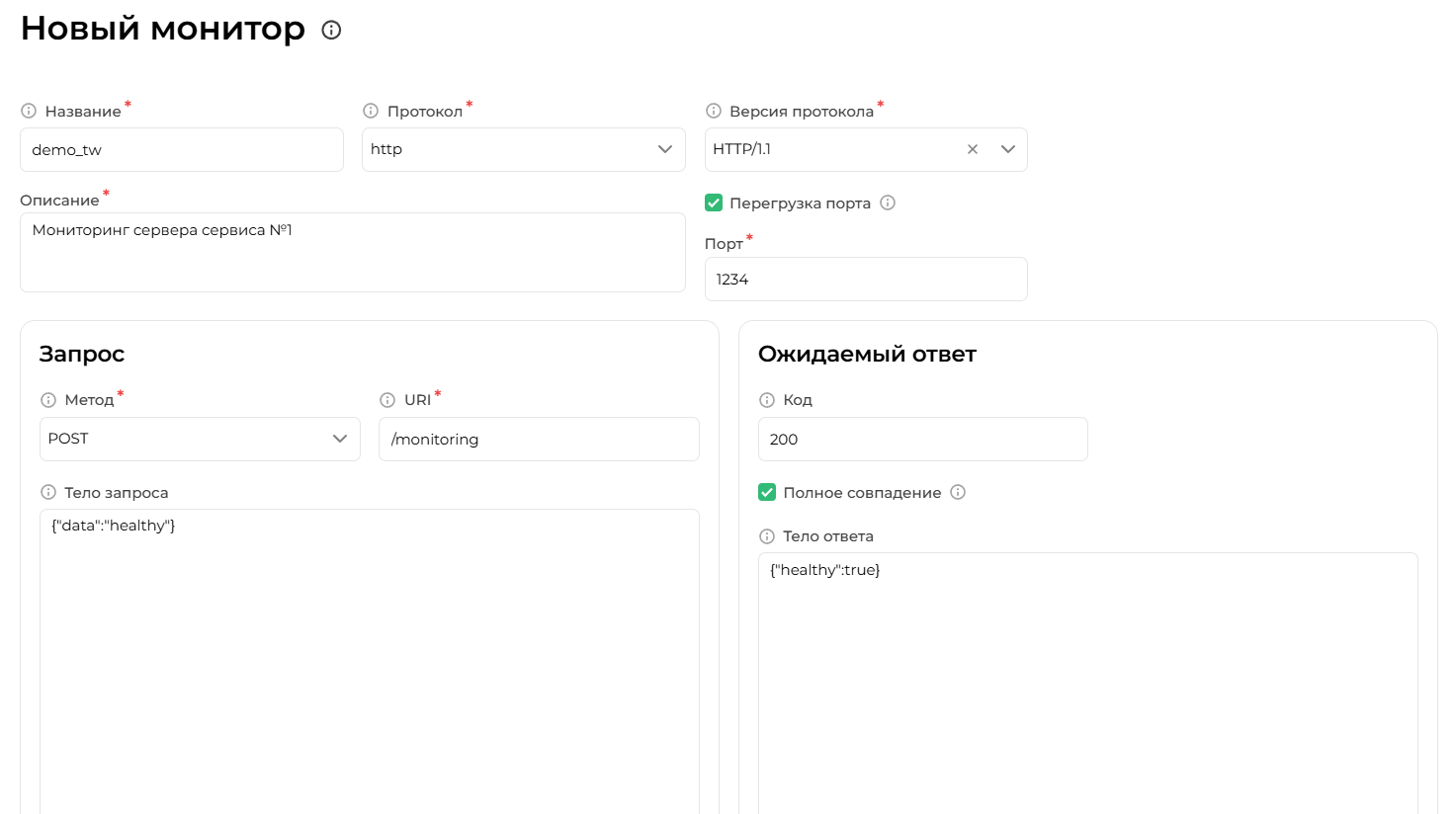Click info icon after Полное совпадение
Viewport: 1456px width, 814px height.
(x=958, y=492)
